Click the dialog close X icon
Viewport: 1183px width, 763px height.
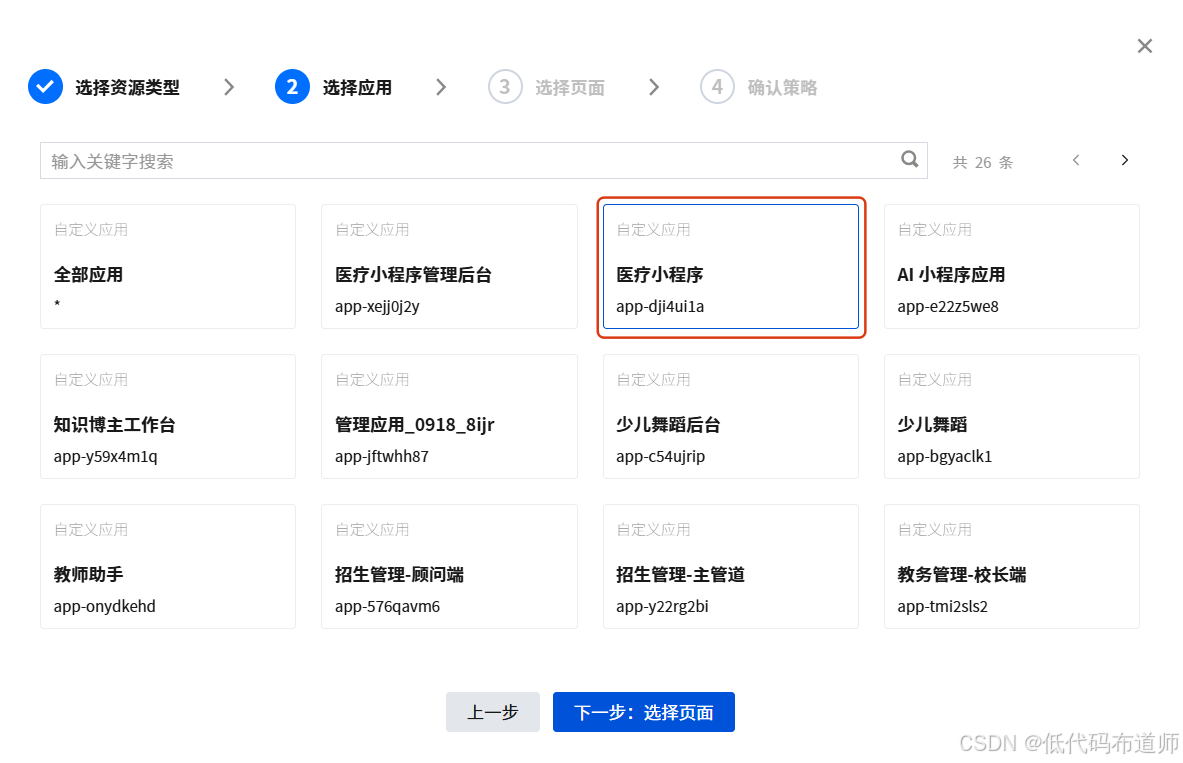click(x=1144, y=45)
